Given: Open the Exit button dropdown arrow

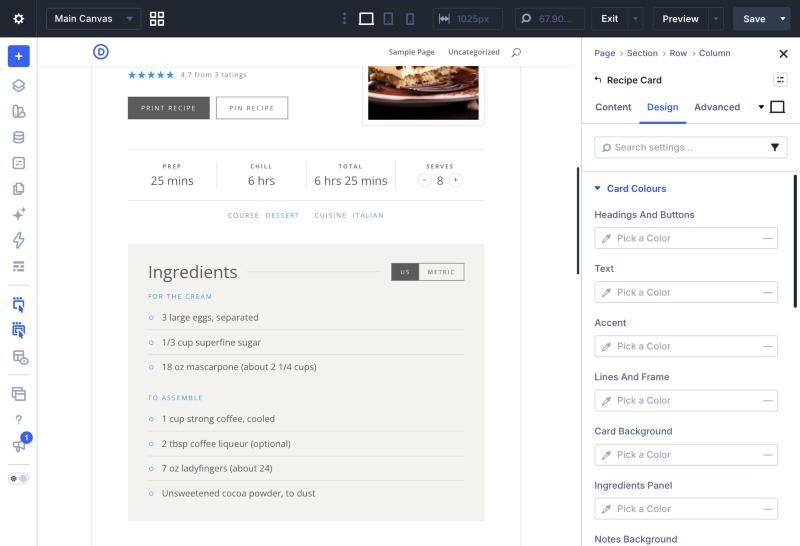Looking at the screenshot, I should click(635, 19).
